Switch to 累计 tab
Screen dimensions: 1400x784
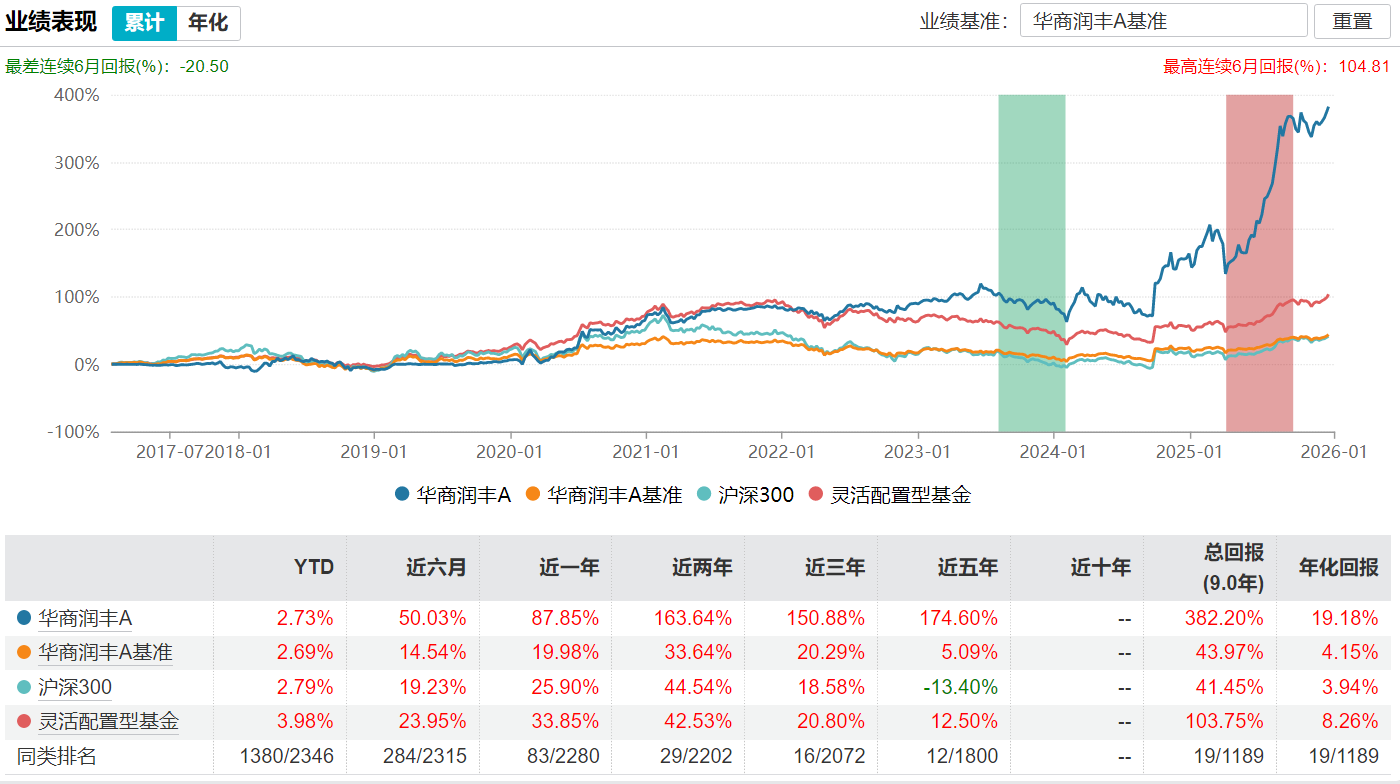[x=144, y=22]
